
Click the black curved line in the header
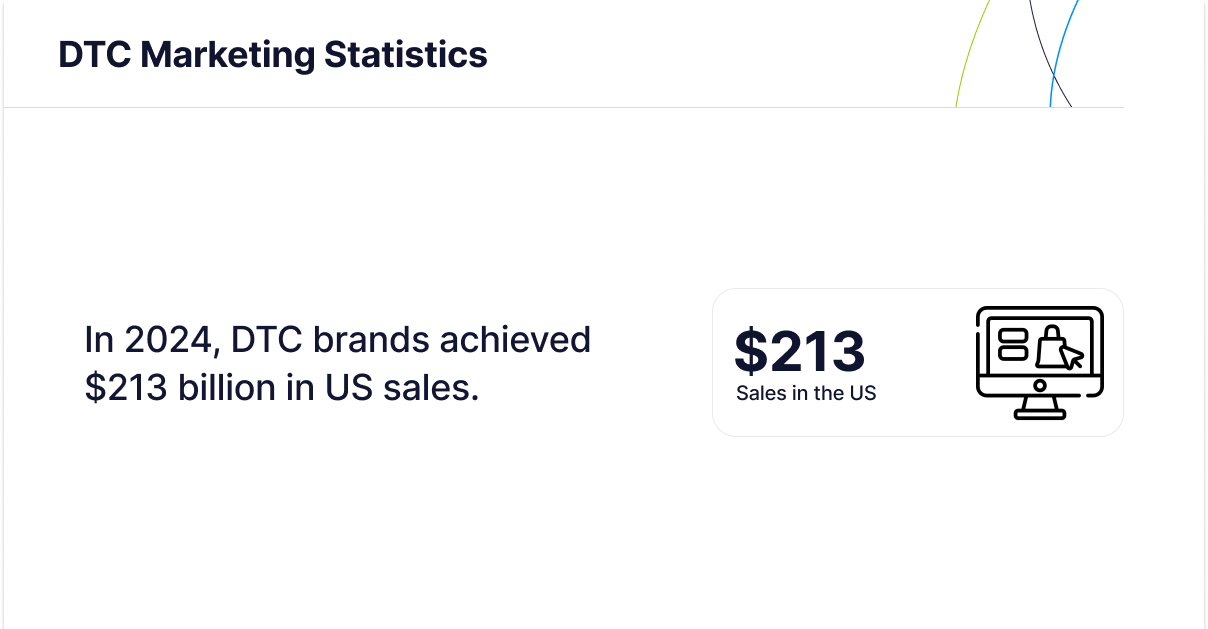tap(1047, 50)
